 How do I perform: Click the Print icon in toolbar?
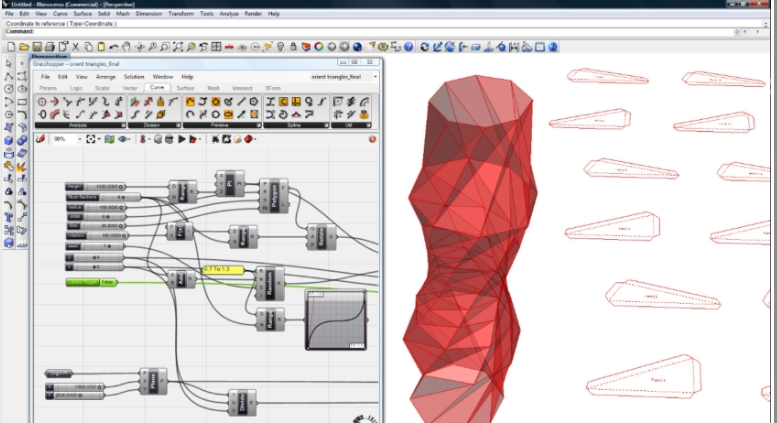coord(49,47)
